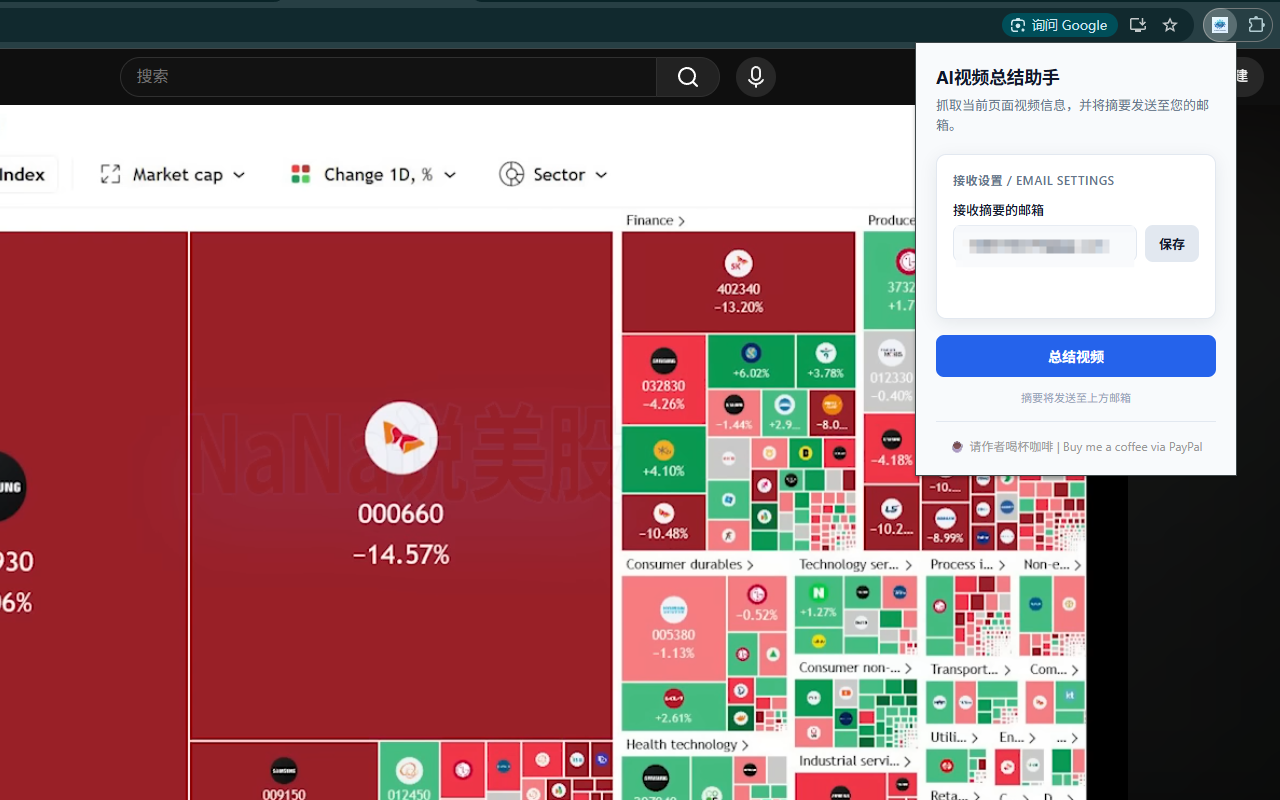Click the +6.02% green tile
This screenshot has width=1280, height=800.
click(751, 362)
